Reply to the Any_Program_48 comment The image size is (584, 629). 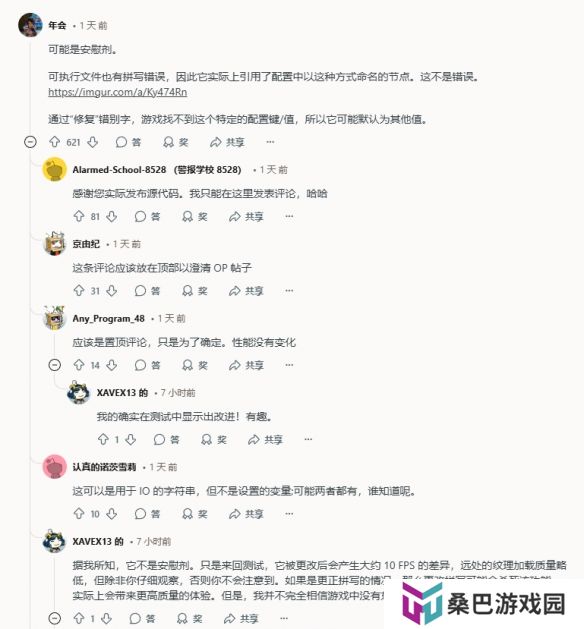(147, 365)
